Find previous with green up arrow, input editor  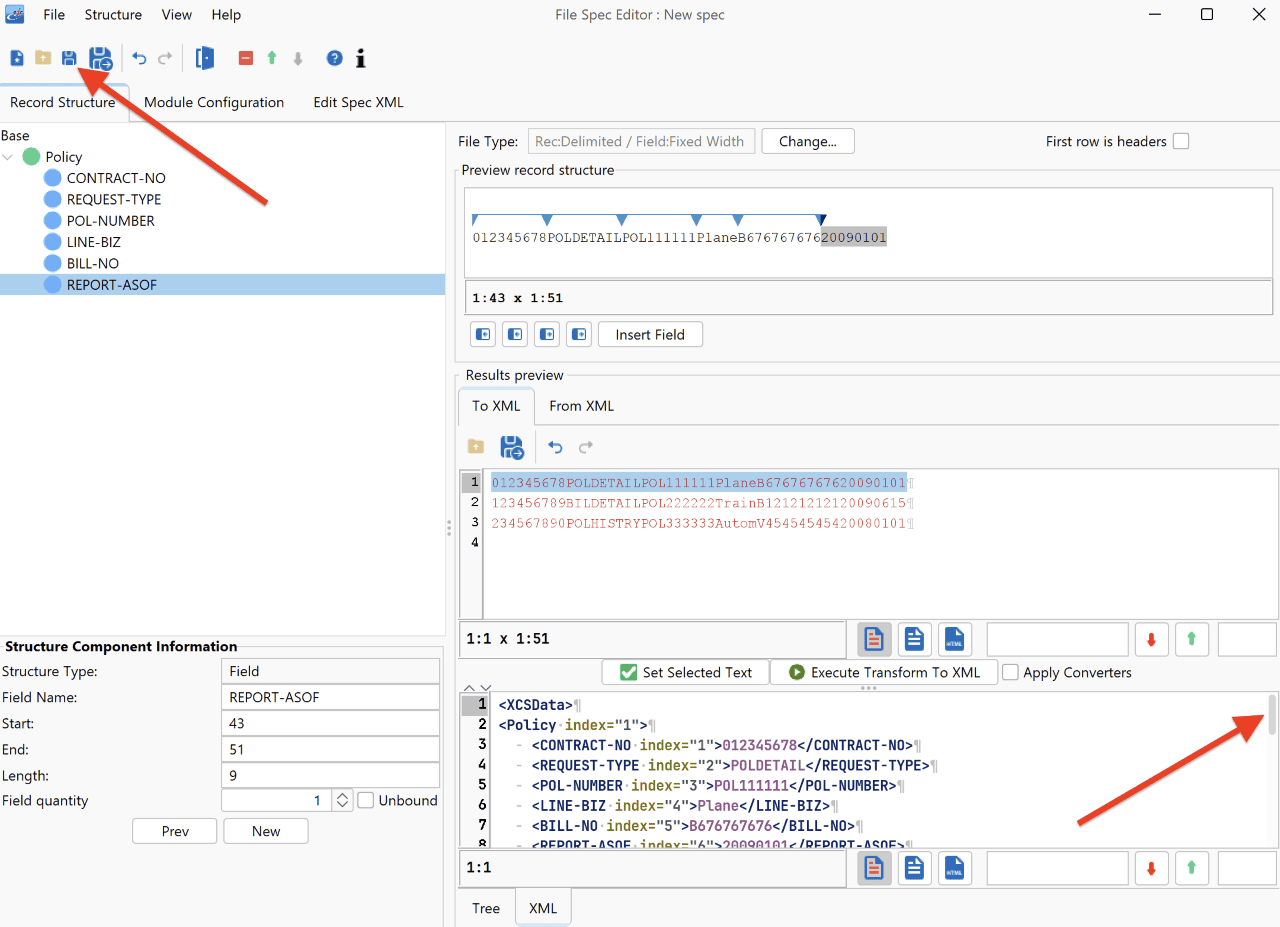pyautogui.click(x=1191, y=639)
